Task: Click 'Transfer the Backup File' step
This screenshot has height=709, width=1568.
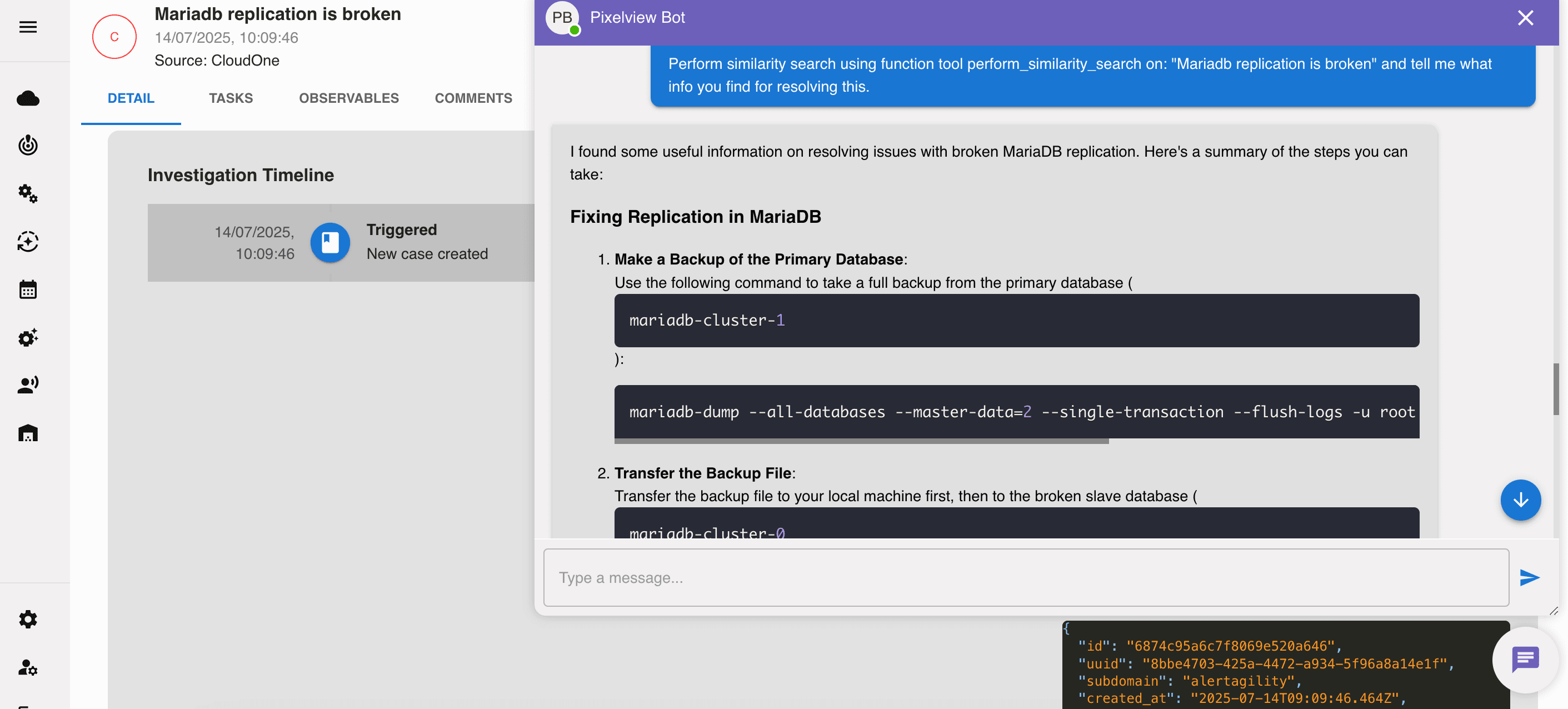Action: click(x=702, y=473)
